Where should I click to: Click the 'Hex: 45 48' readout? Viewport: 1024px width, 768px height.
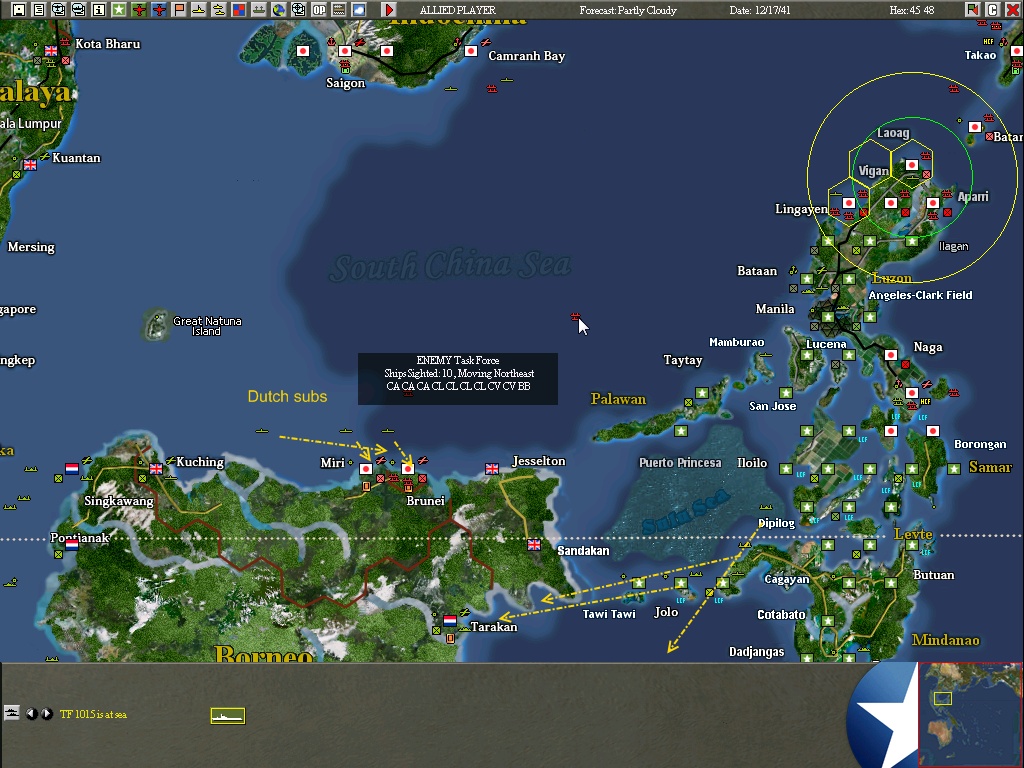[x=912, y=10]
